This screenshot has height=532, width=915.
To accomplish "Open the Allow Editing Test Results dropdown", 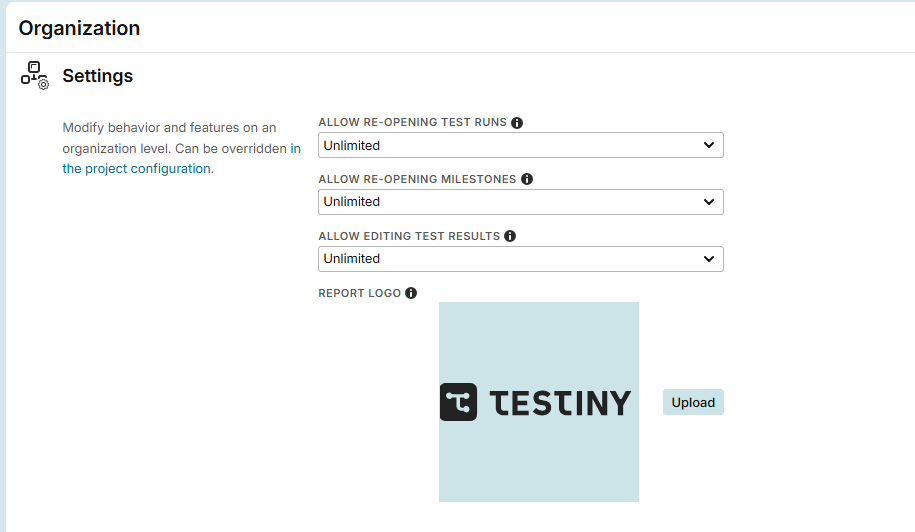I will (x=520, y=259).
